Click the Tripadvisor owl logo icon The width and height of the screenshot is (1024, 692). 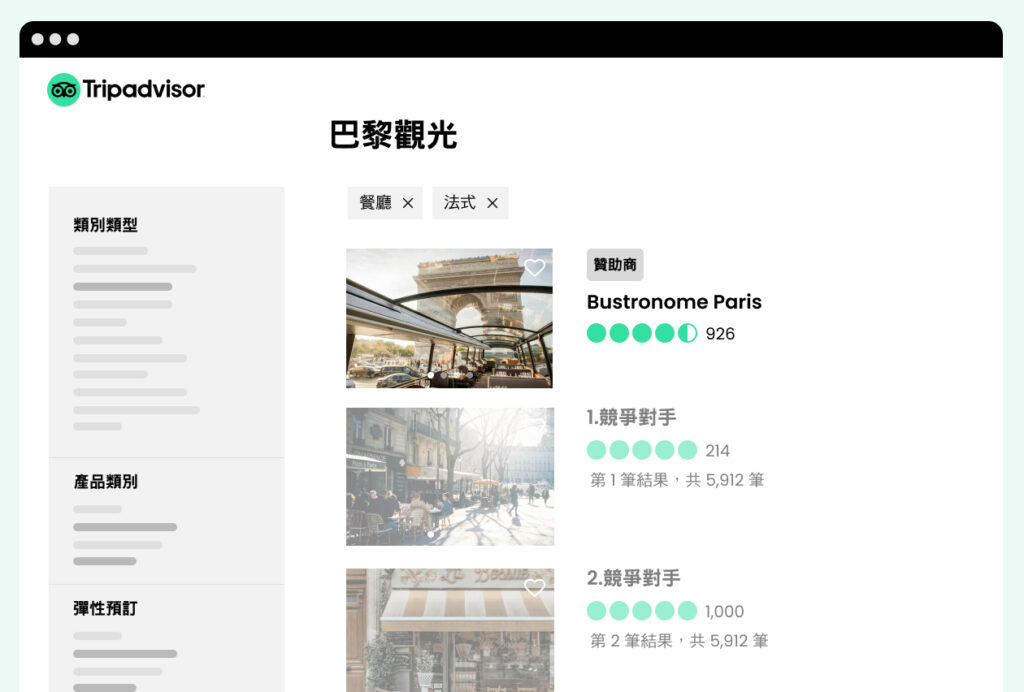tap(64, 90)
